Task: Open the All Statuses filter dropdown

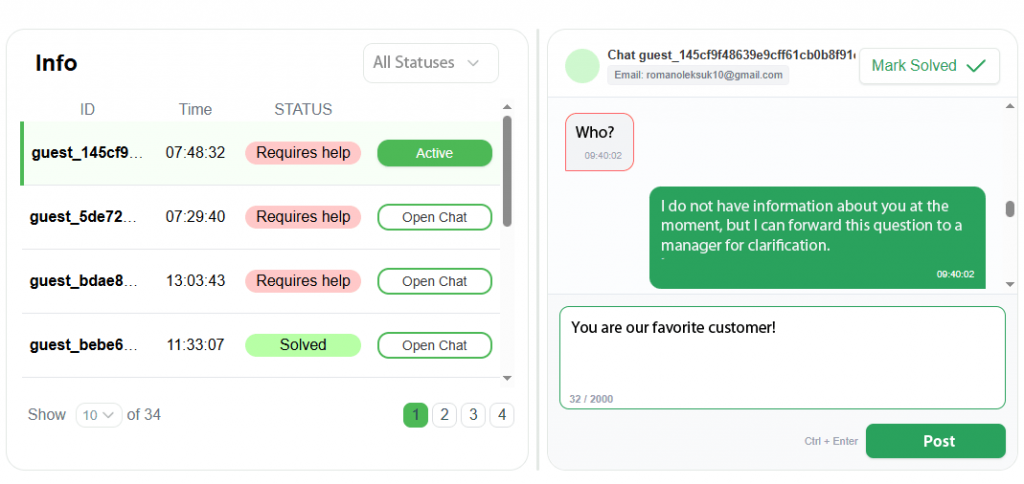Action: 431,63
